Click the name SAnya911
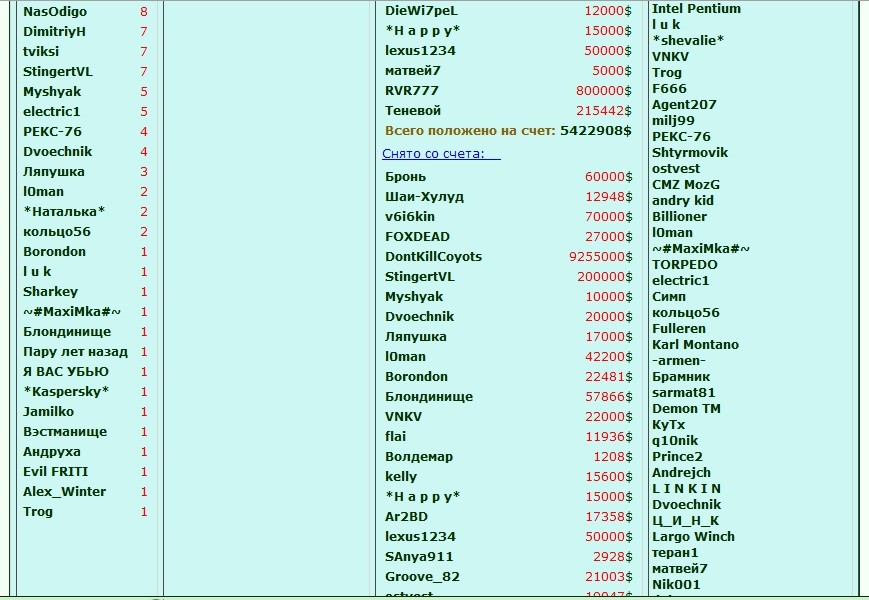The width and height of the screenshot is (869, 600). click(x=419, y=556)
